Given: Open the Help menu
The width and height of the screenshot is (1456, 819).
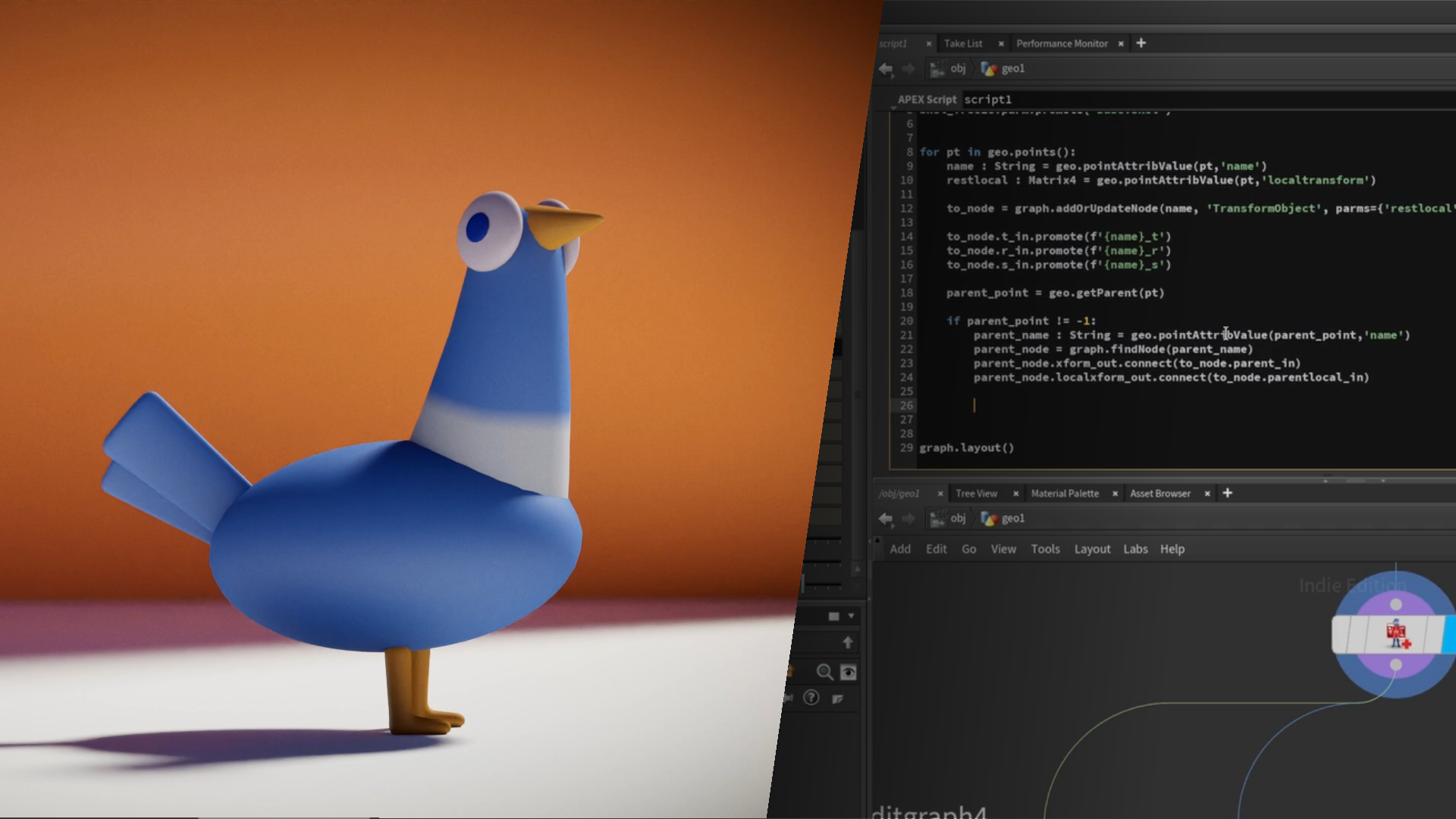Looking at the screenshot, I should tap(1172, 549).
